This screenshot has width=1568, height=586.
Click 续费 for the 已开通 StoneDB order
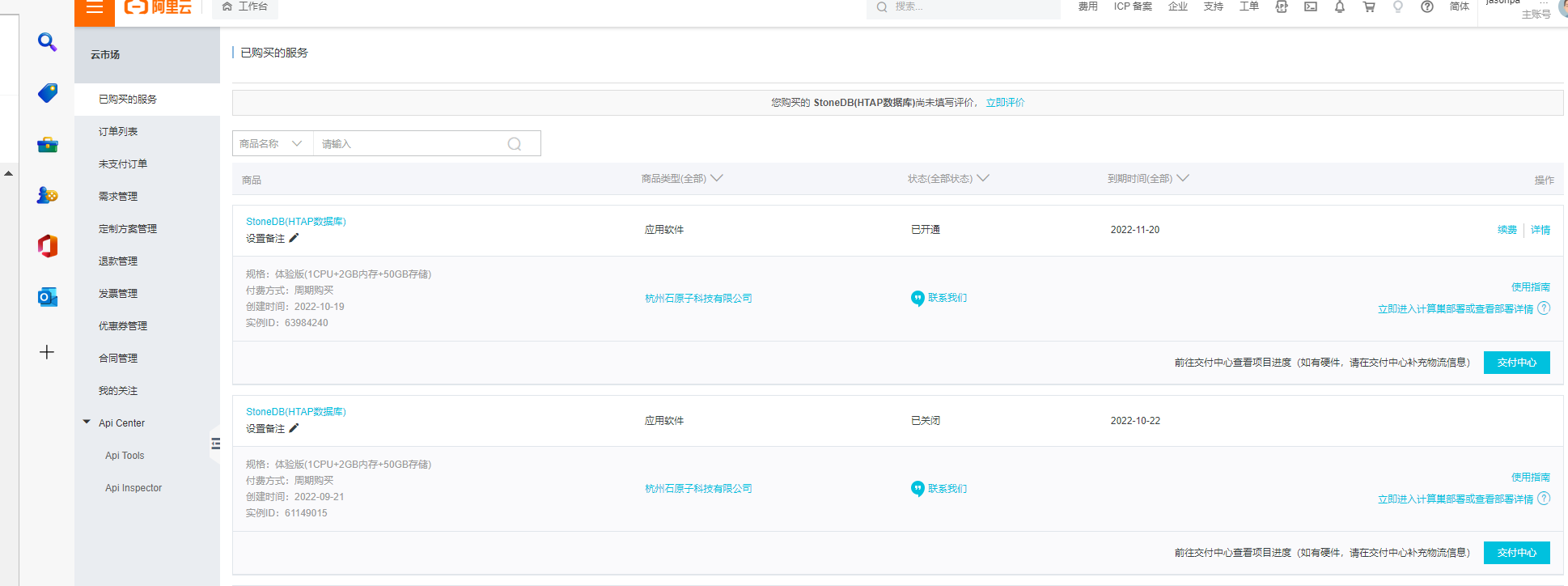(1507, 230)
